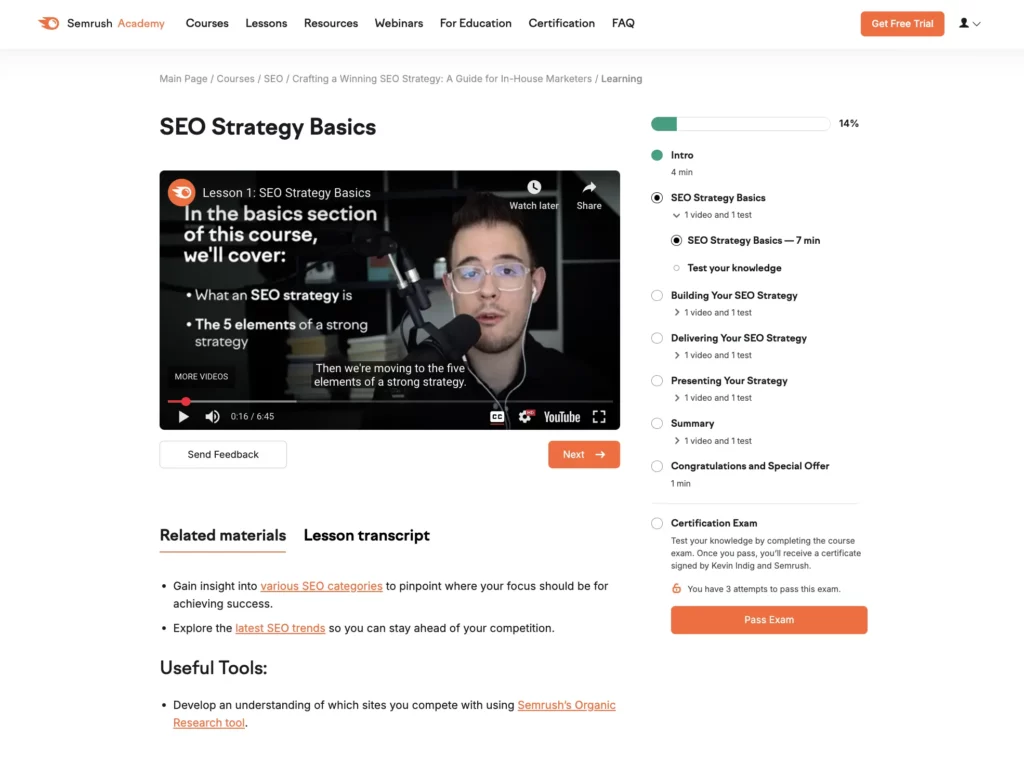Share the lesson video

pyautogui.click(x=588, y=193)
